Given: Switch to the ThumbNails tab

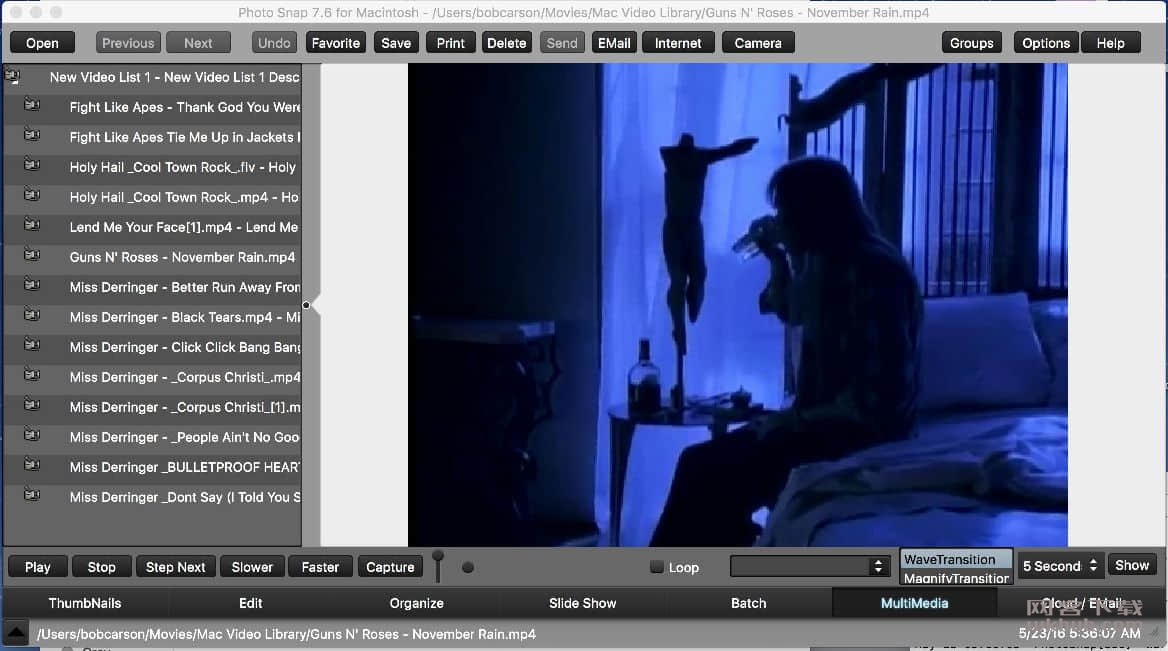Looking at the screenshot, I should (85, 603).
